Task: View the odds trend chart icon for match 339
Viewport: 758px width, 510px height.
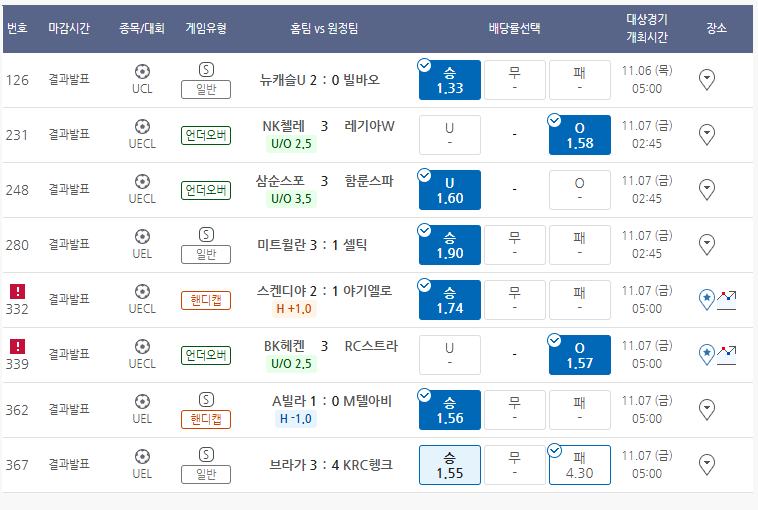Action: (726, 355)
